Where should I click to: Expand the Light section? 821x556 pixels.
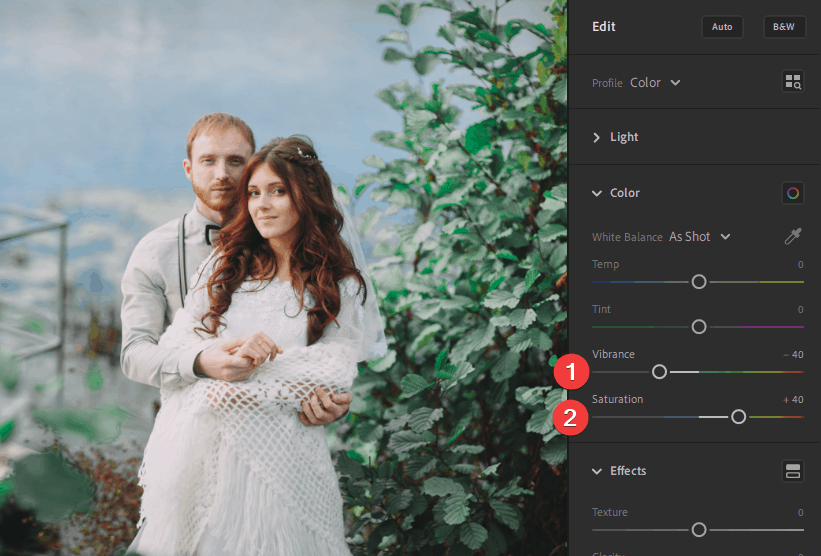(x=615, y=137)
